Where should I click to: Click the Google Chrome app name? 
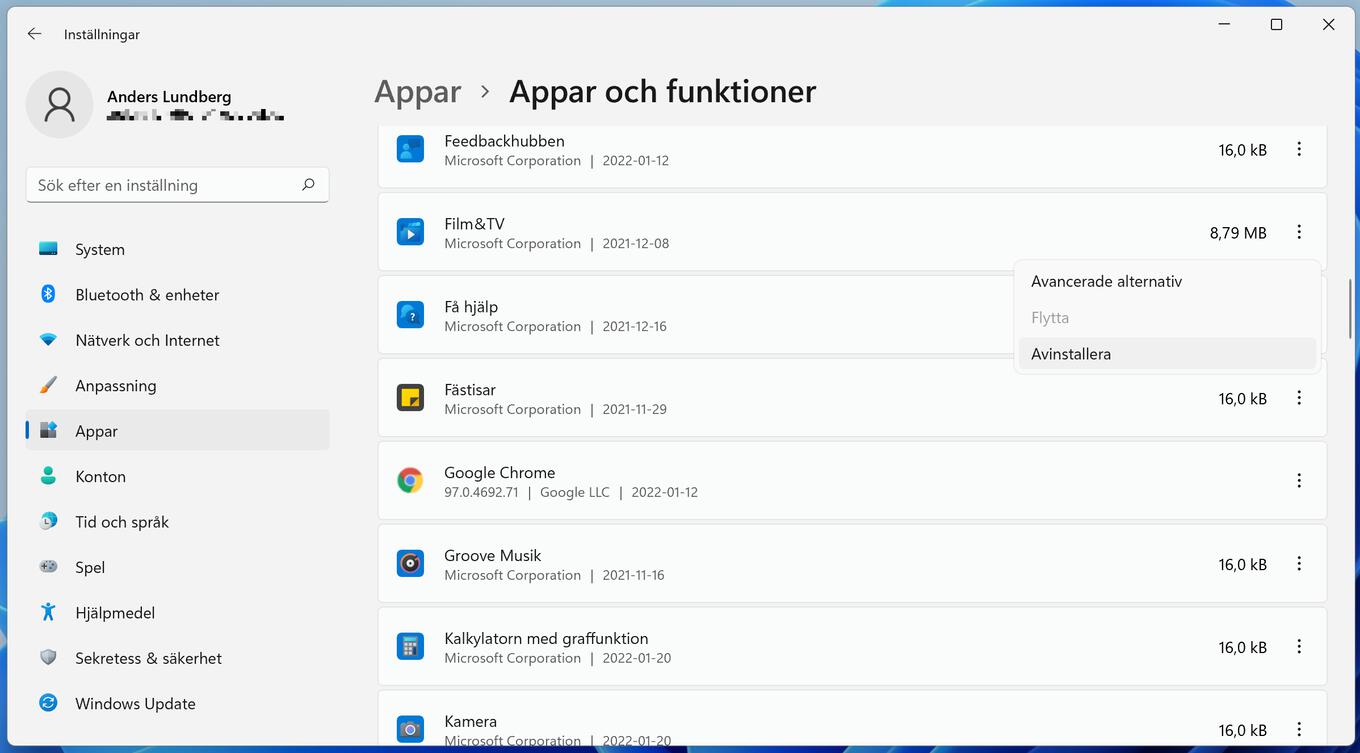[x=499, y=472]
